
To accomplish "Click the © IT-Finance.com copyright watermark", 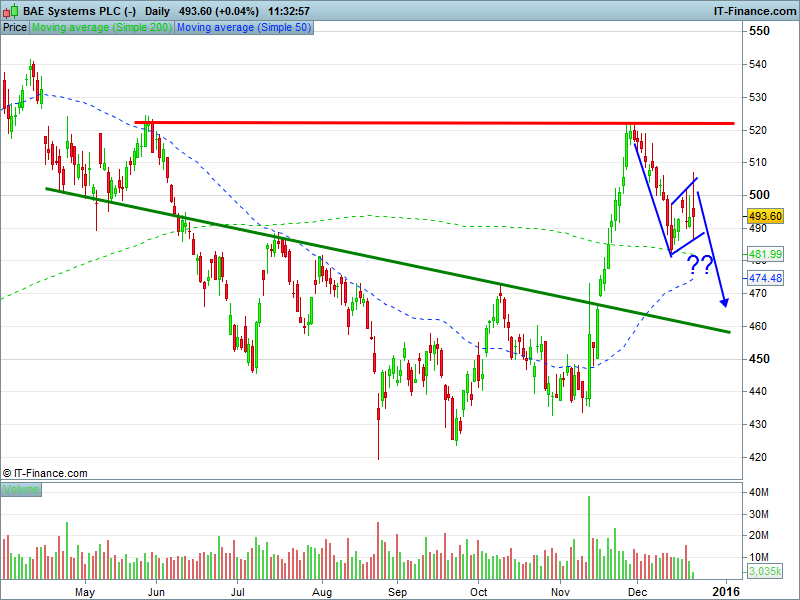I will 45,473.
